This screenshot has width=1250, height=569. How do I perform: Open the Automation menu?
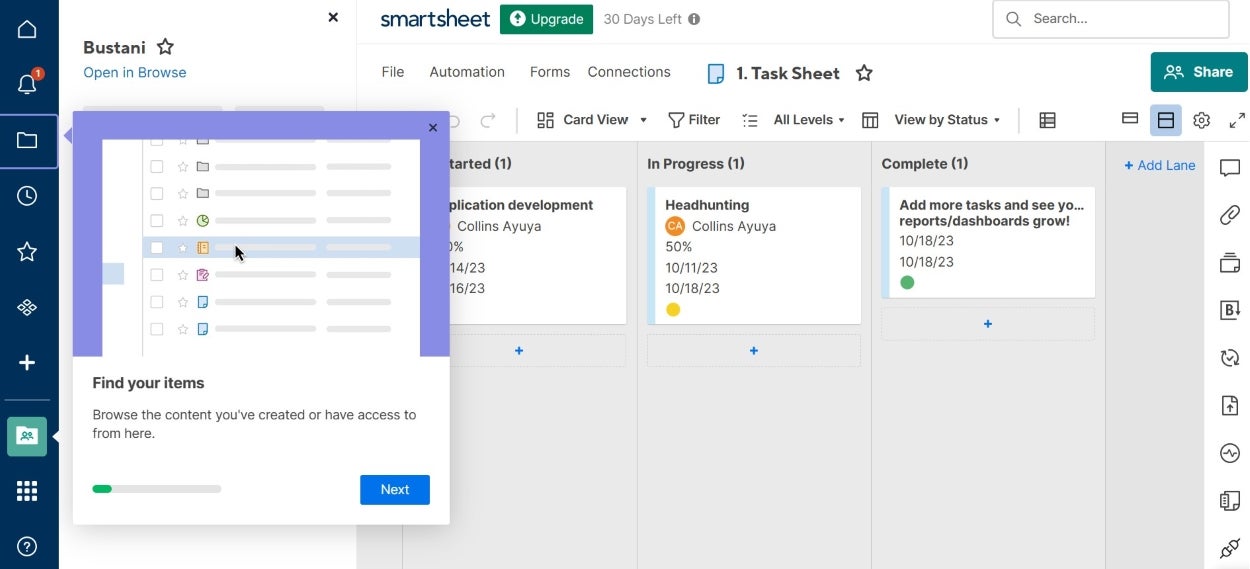[x=467, y=72]
